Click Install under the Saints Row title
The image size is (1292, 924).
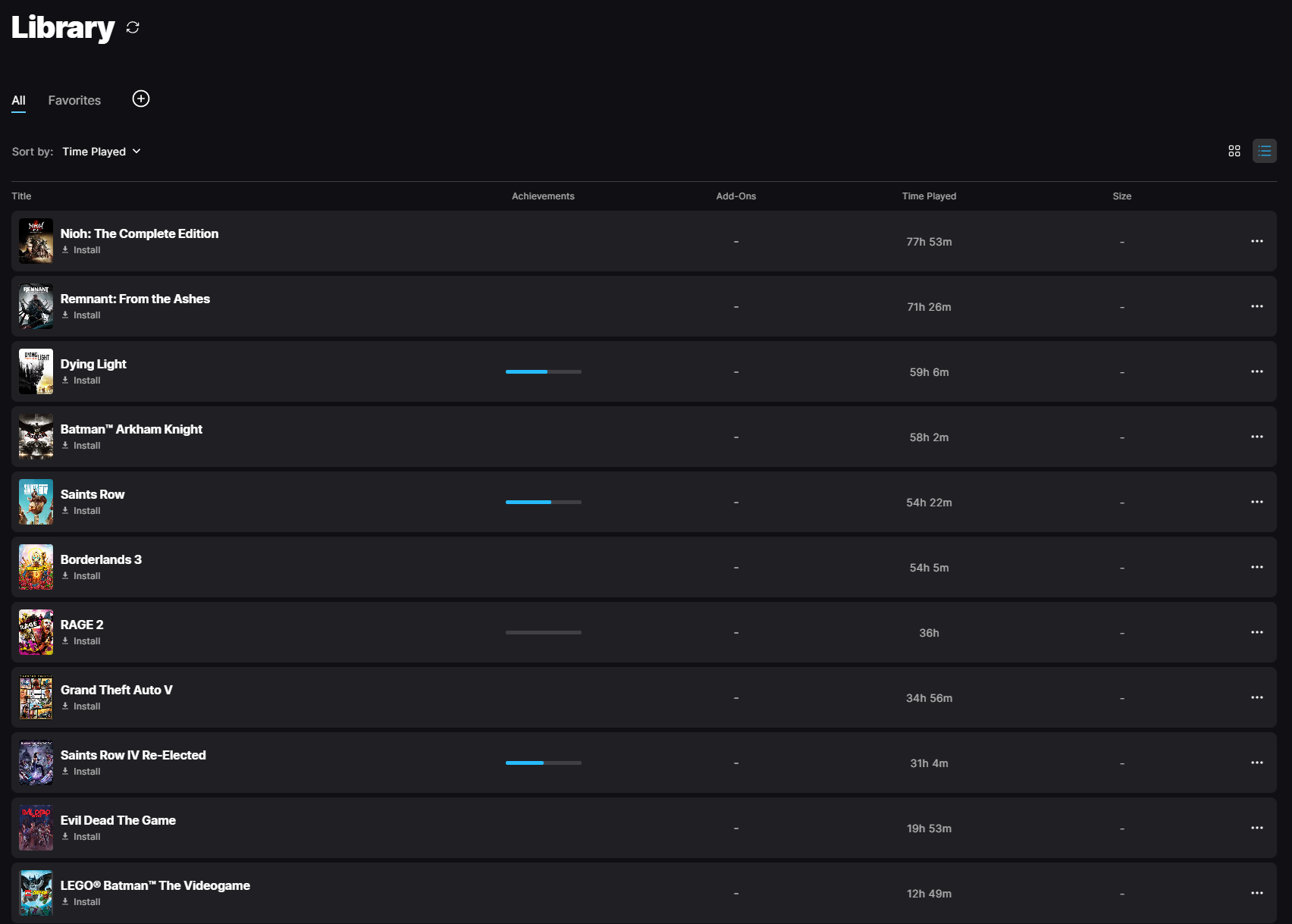coord(81,511)
